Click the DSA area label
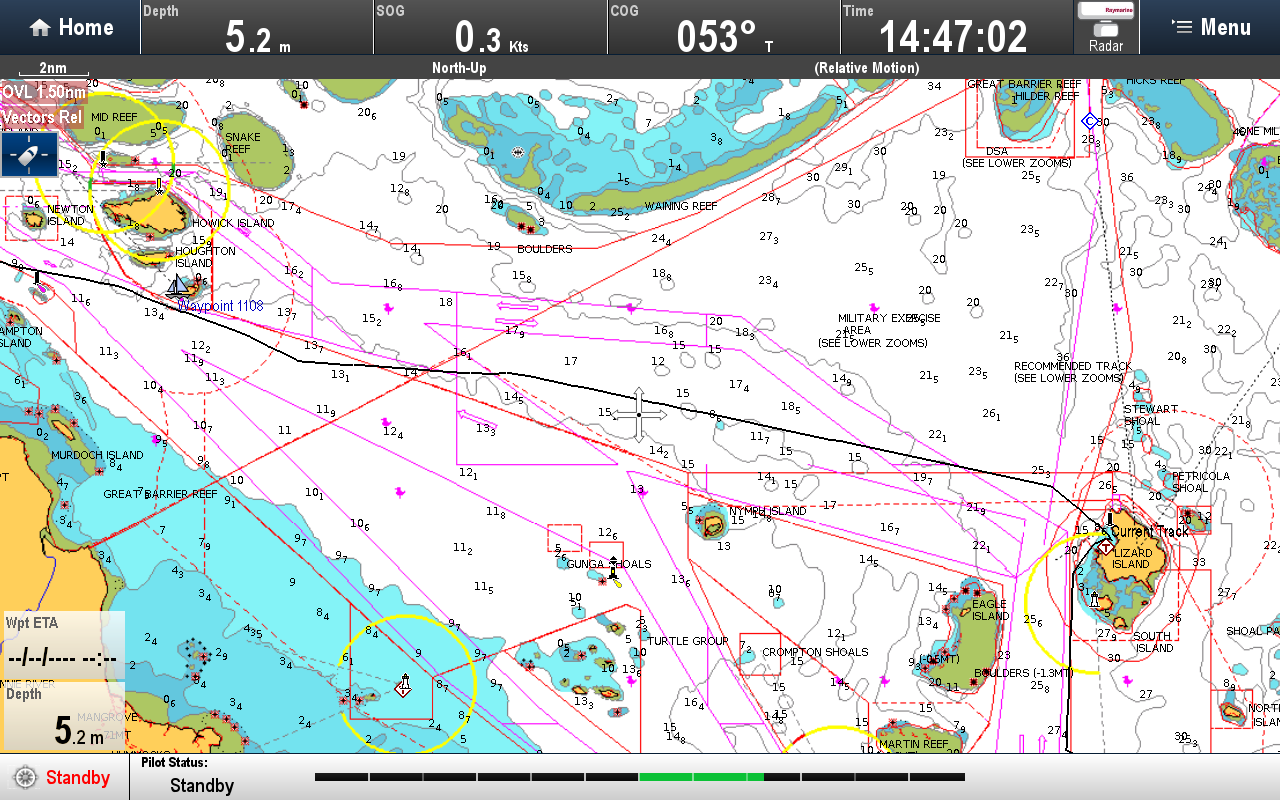 998,151
